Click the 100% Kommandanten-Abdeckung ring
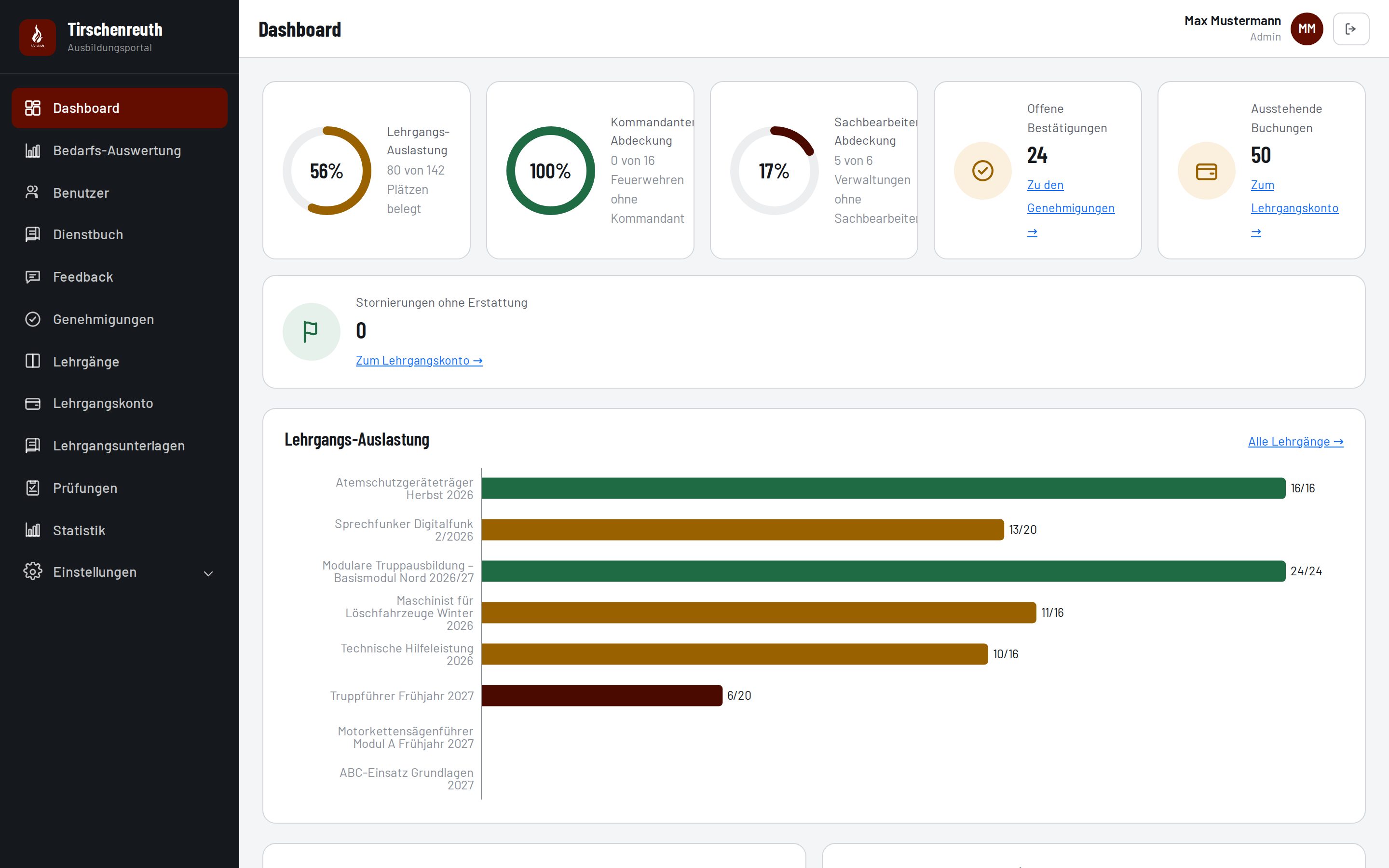 tap(550, 171)
